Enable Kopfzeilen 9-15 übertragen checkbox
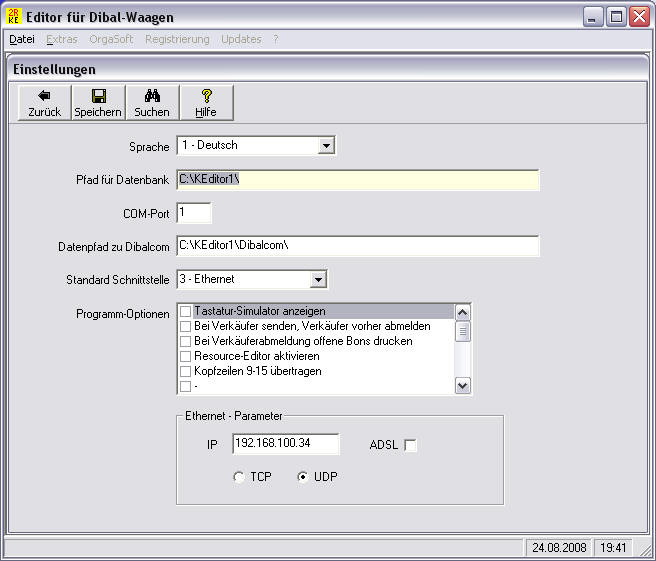This screenshot has height=561, width=656. [x=186, y=371]
